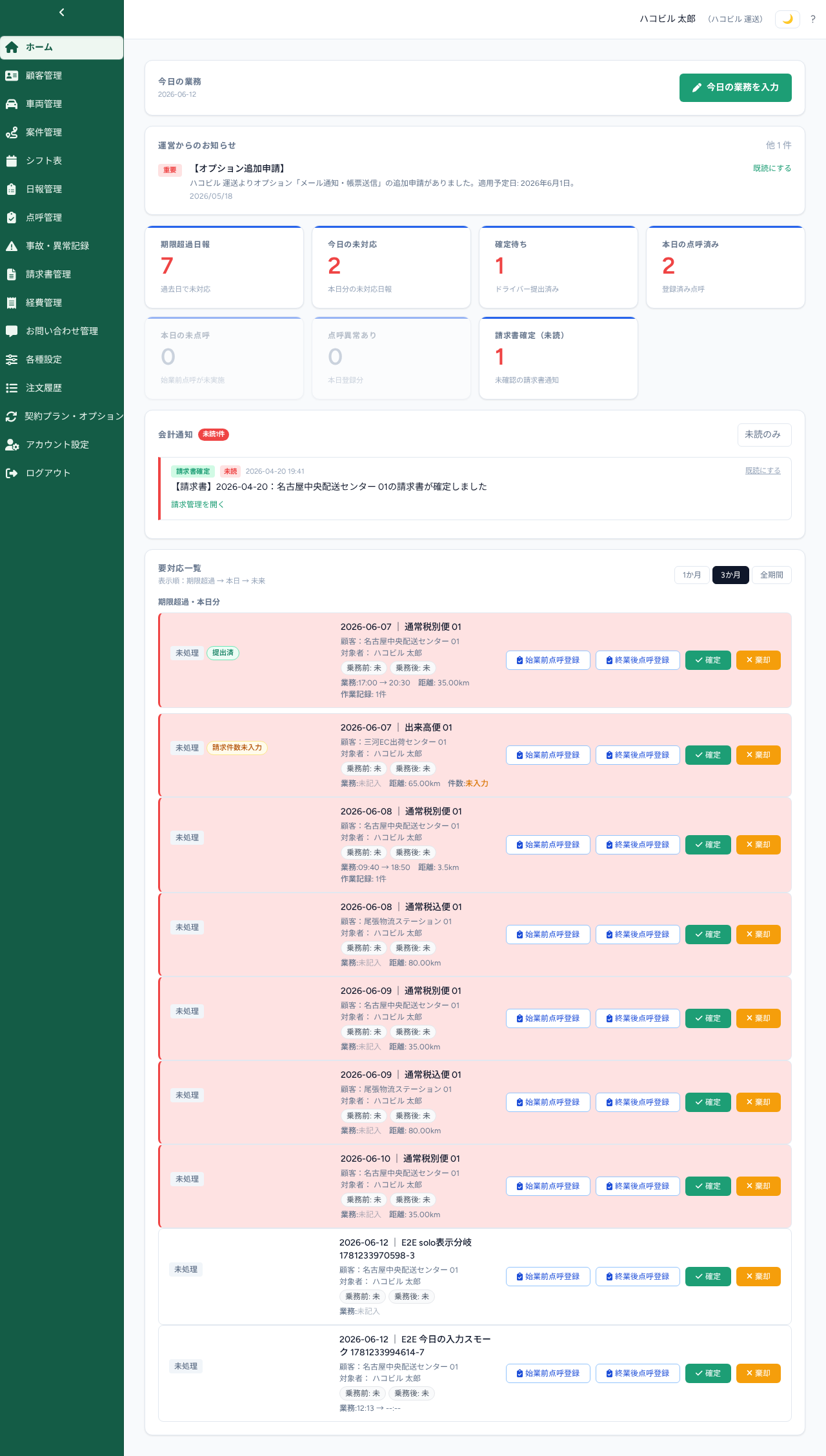826x1456 pixels.
Task: Select the 全期間 period filter
Action: [x=772, y=575]
